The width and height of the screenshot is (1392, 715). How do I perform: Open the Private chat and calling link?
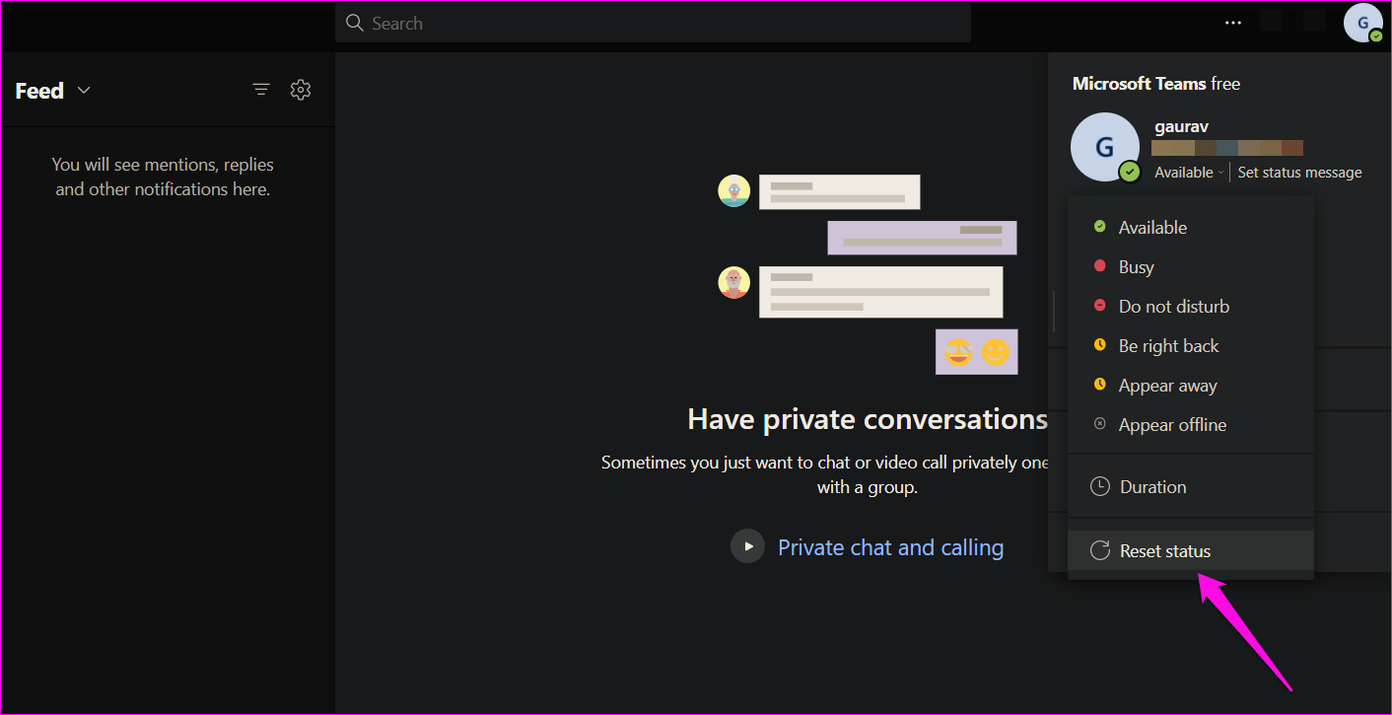pyautogui.click(x=891, y=547)
